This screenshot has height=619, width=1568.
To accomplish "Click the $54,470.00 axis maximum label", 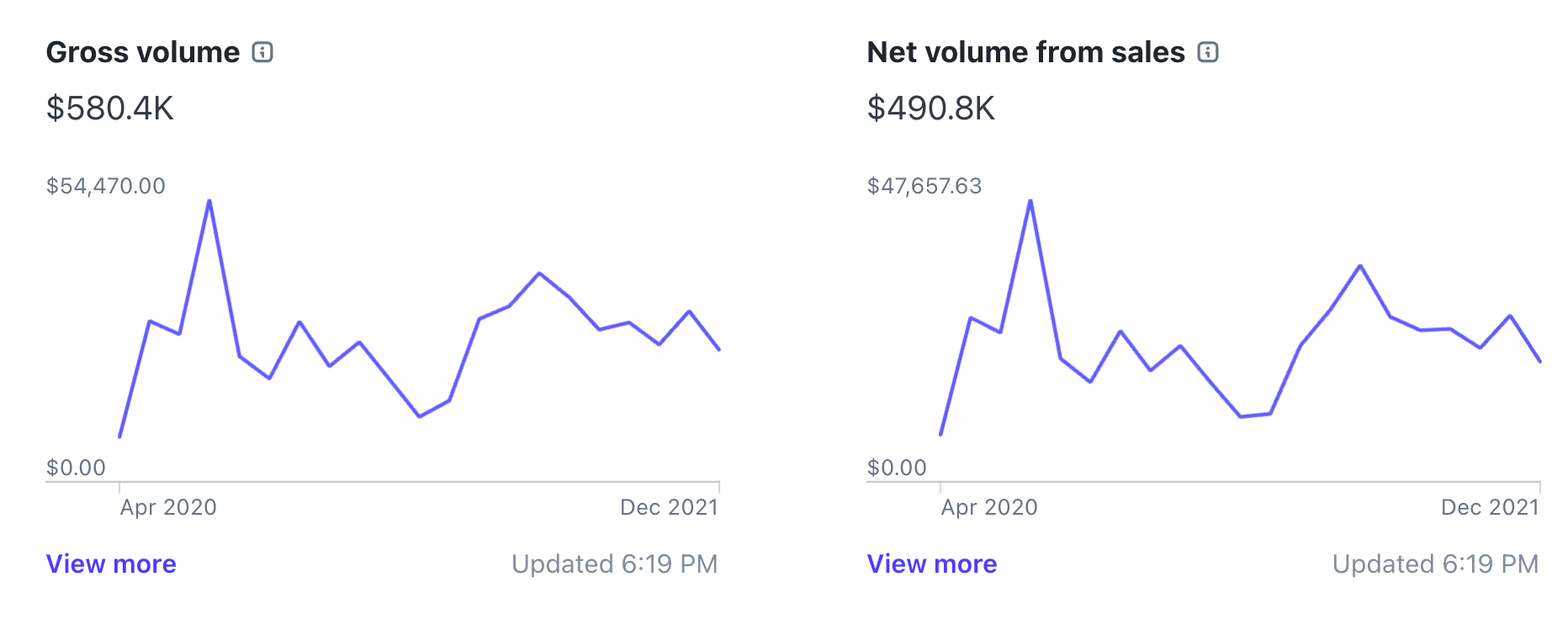I will [x=106, y=186].
